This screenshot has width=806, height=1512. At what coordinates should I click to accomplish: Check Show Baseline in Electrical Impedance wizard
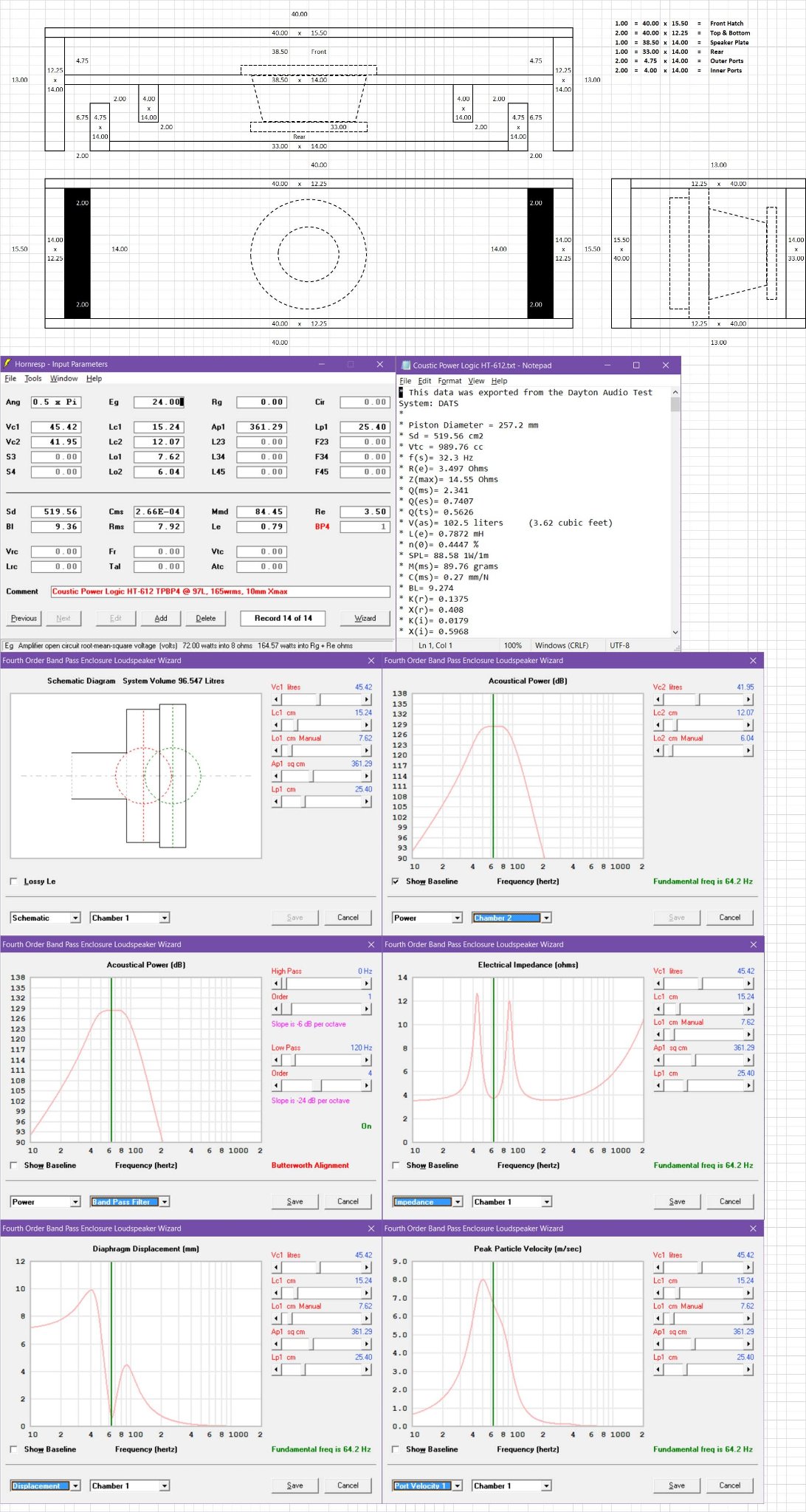click(396, 1165)
